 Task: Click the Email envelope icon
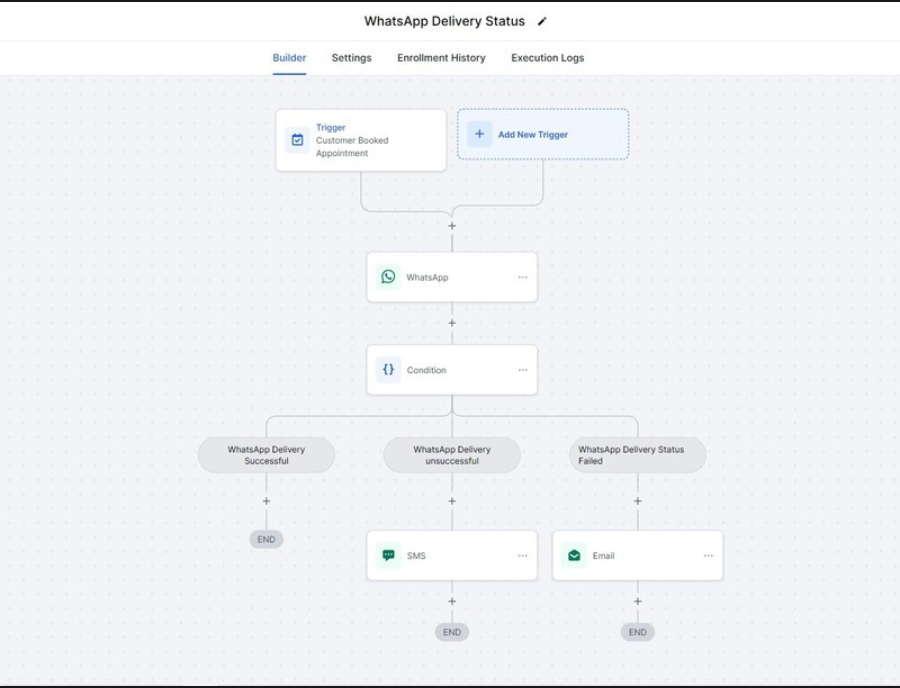click(x=574, y=555)
